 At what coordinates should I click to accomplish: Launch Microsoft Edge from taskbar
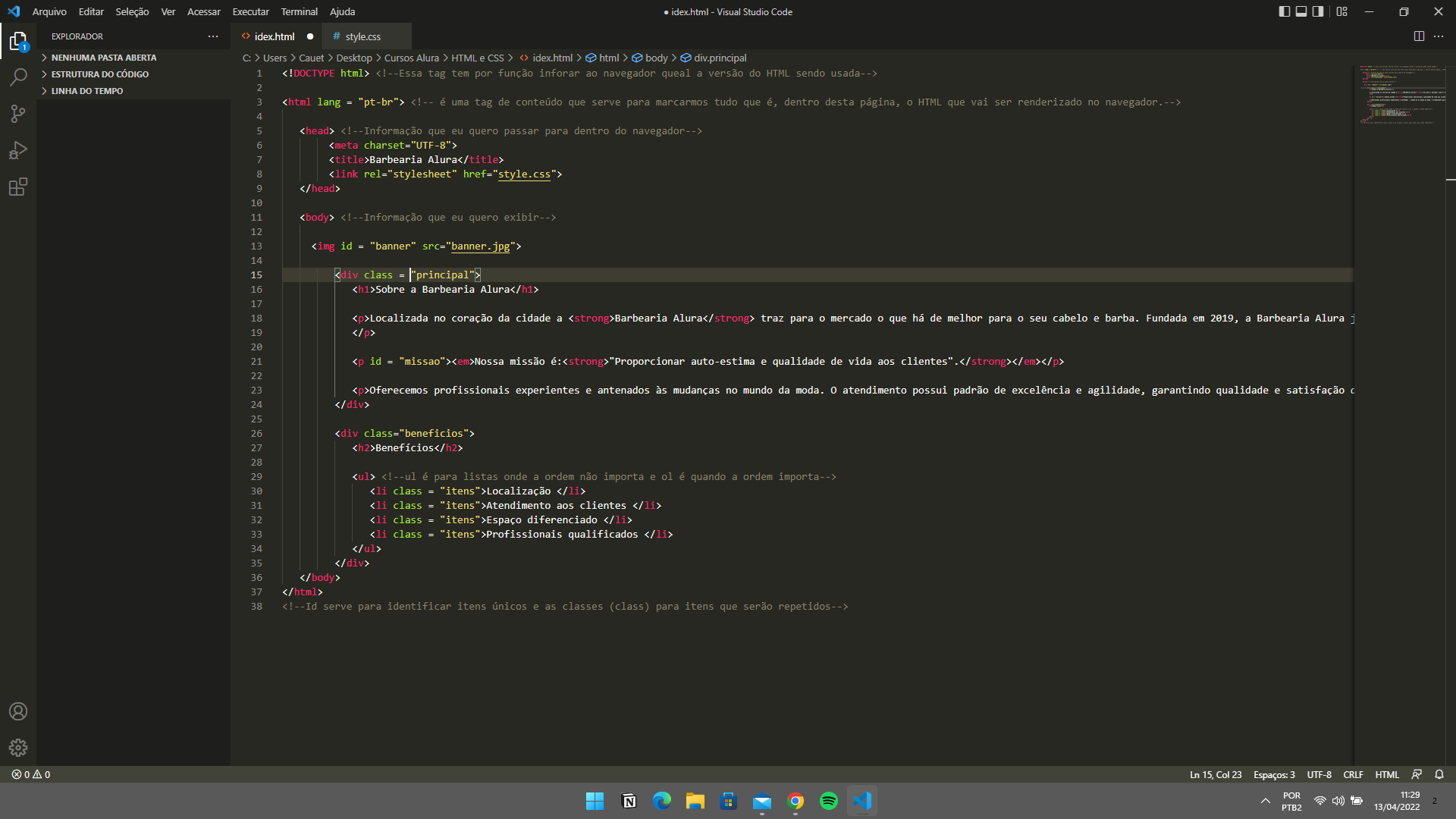[662, 801]
